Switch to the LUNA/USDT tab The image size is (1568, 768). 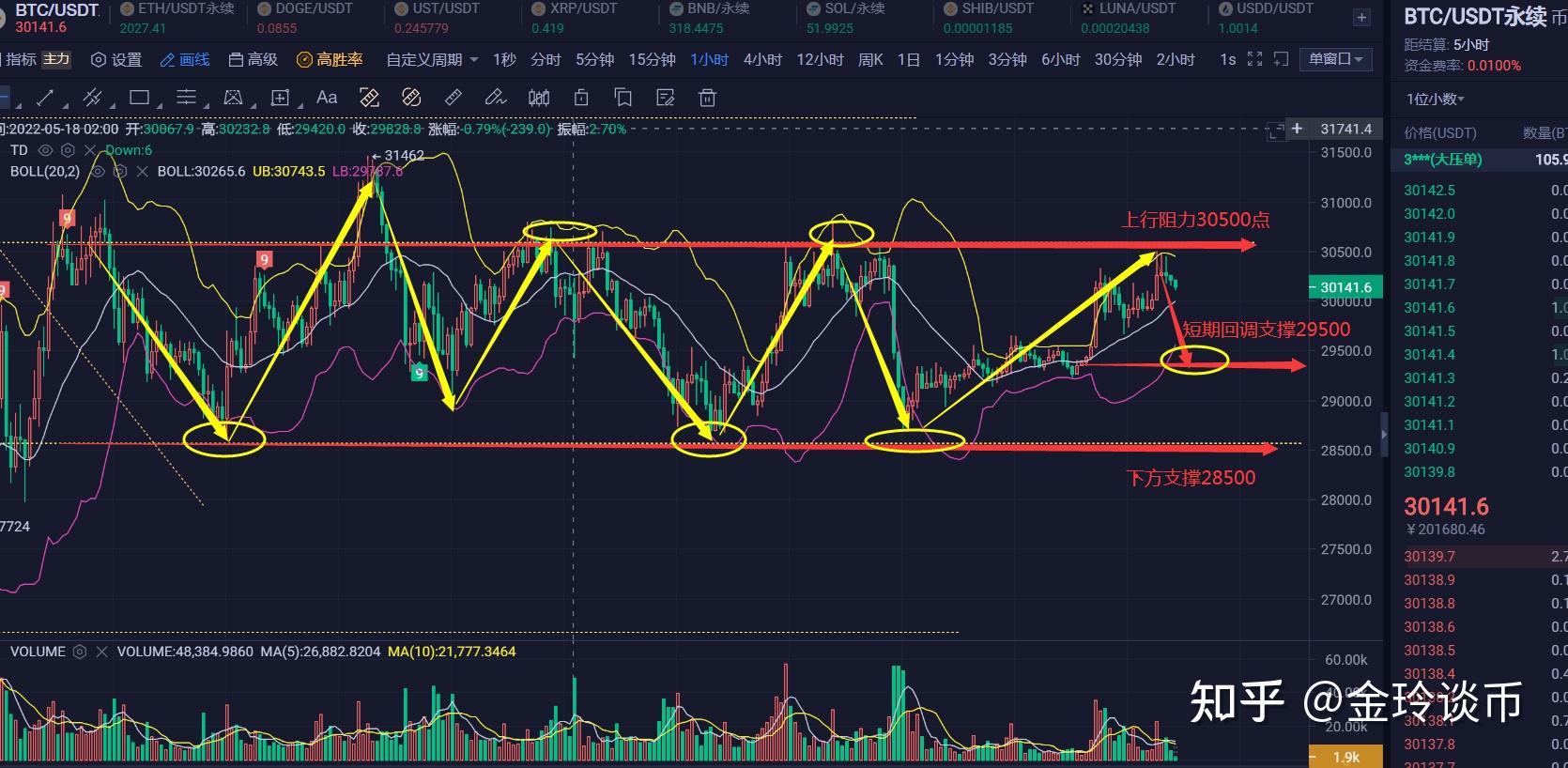point(1129,18)
